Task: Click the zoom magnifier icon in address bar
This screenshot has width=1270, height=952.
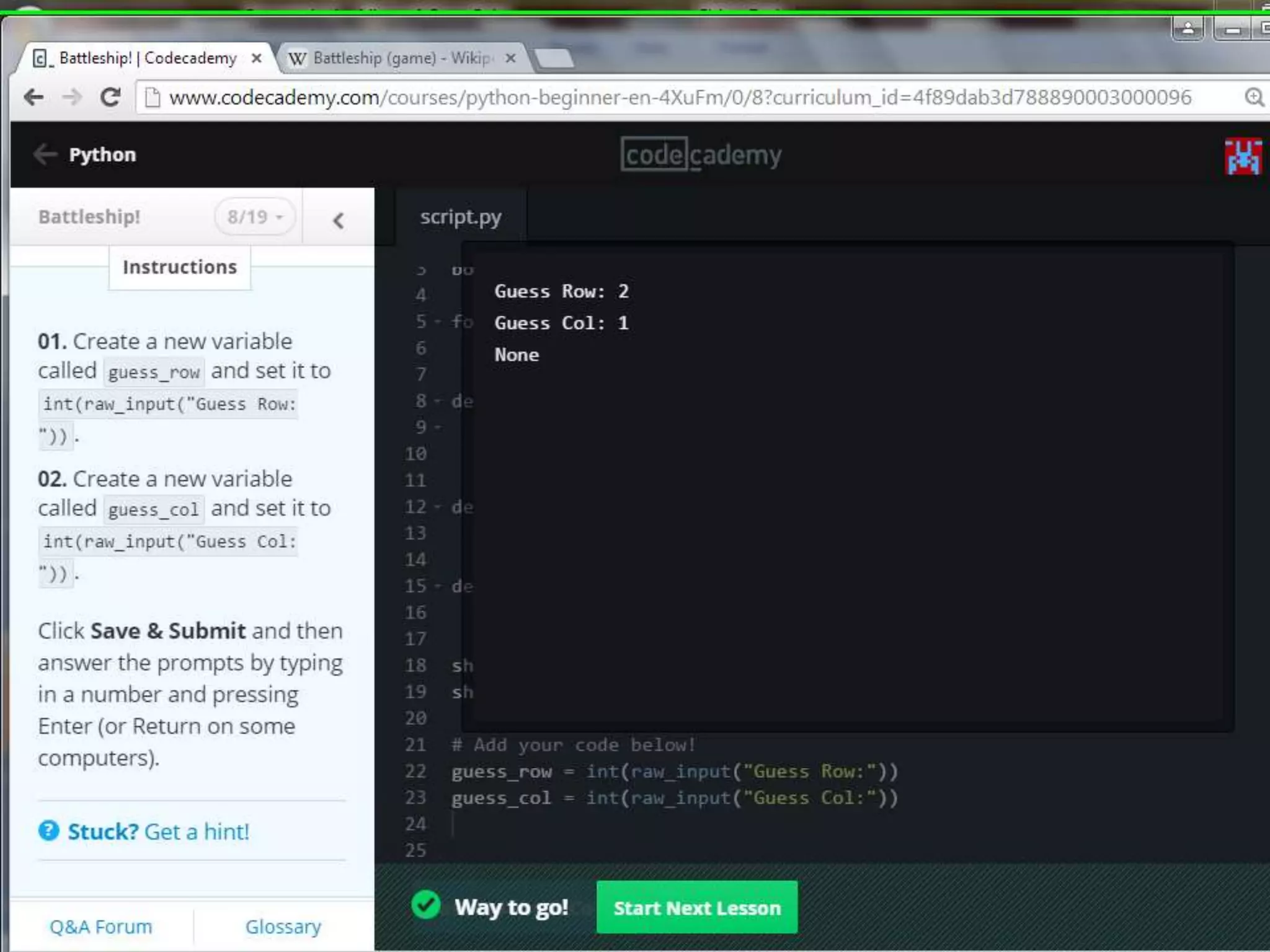Action: (1253, 97)
